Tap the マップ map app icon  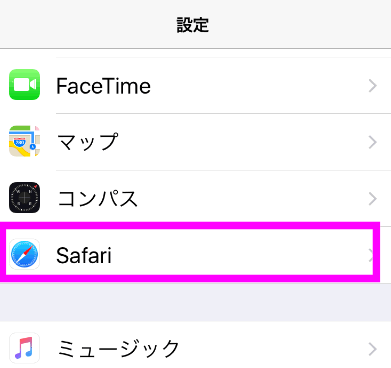click(x=24, y=141)
